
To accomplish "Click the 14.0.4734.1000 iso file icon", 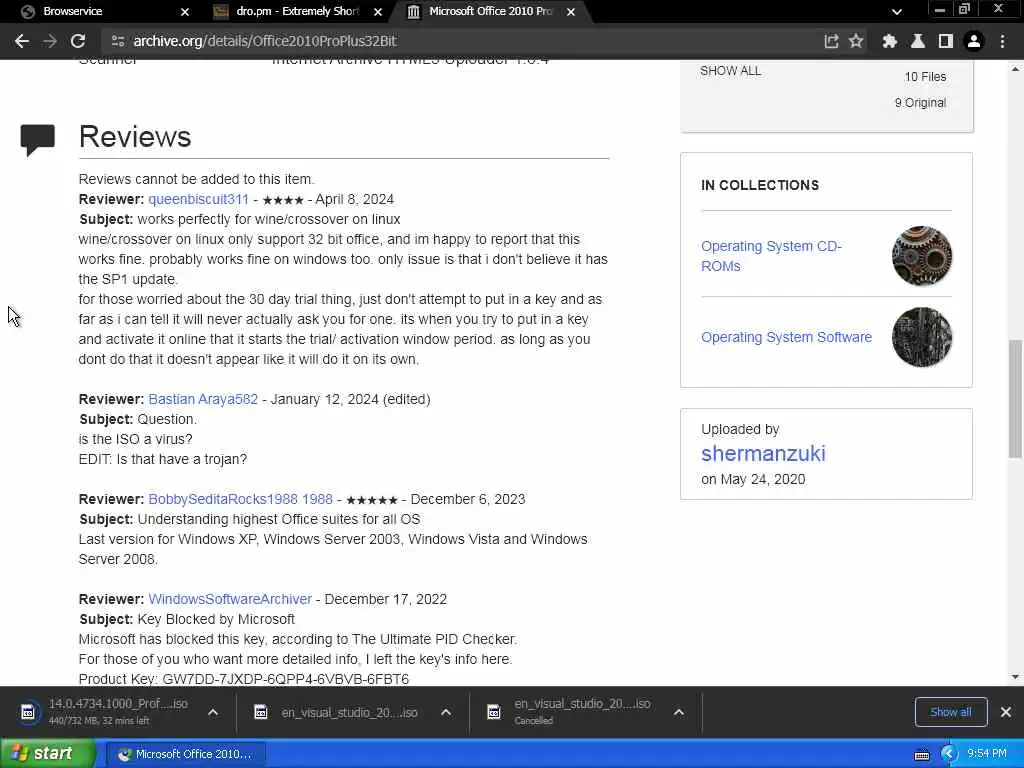I will click(28, 712).
